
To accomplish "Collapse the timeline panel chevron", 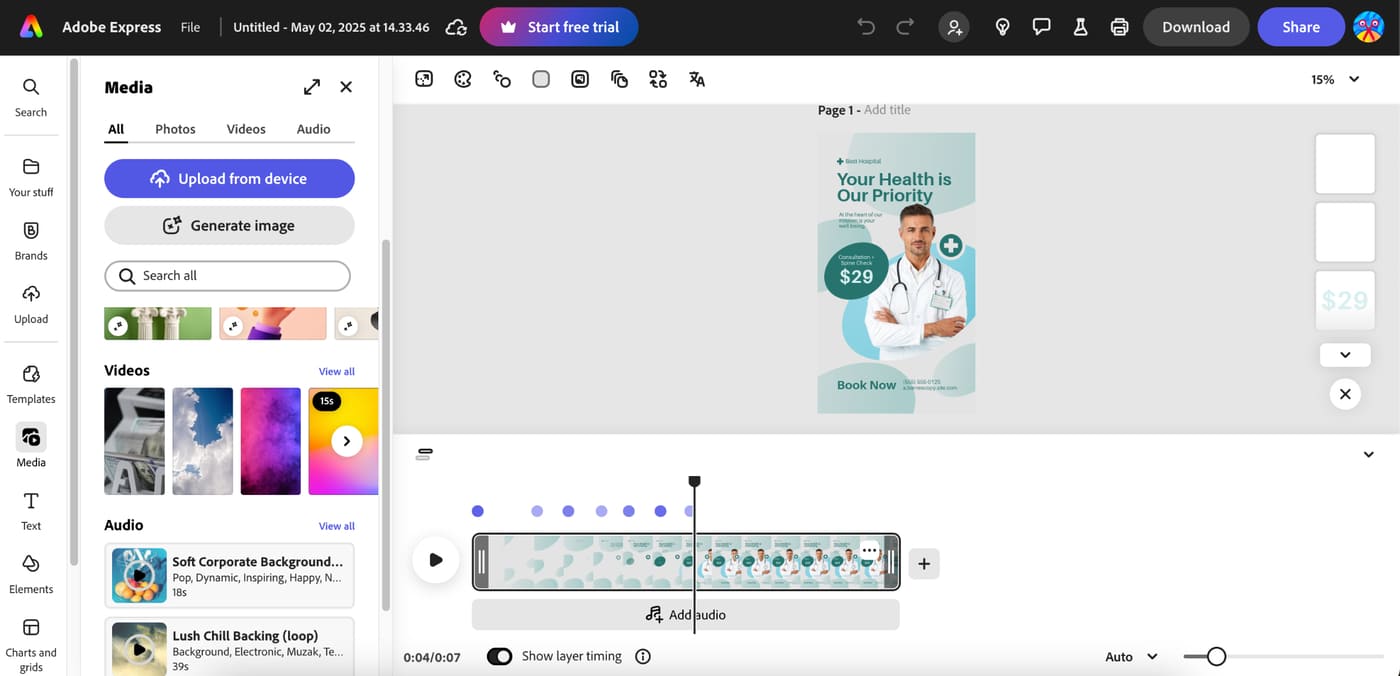I will click(x=1368, y=455).
